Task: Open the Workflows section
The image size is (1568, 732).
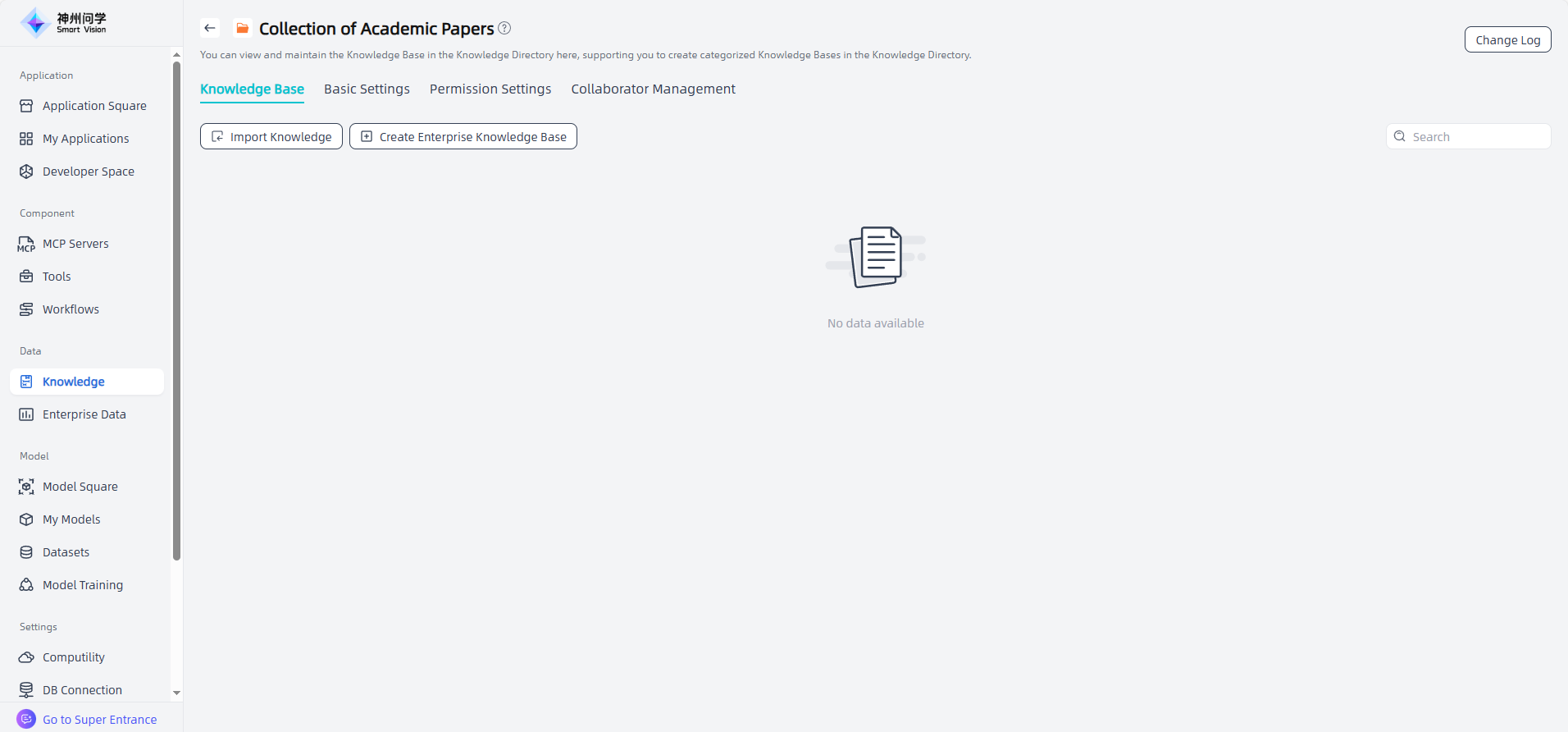Action: (x=71, y=309)
